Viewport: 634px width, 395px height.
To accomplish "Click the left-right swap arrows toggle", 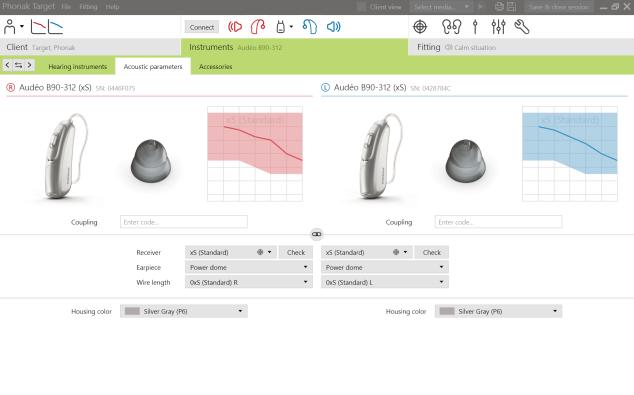I will point(18,65).
